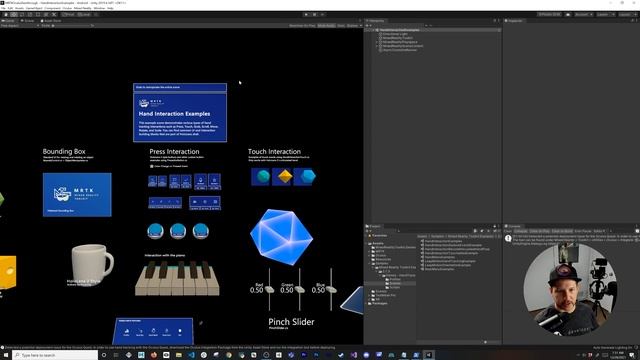Open the Mixed Reality menu
The image size is (640, 360).
[x=82, y=8]
